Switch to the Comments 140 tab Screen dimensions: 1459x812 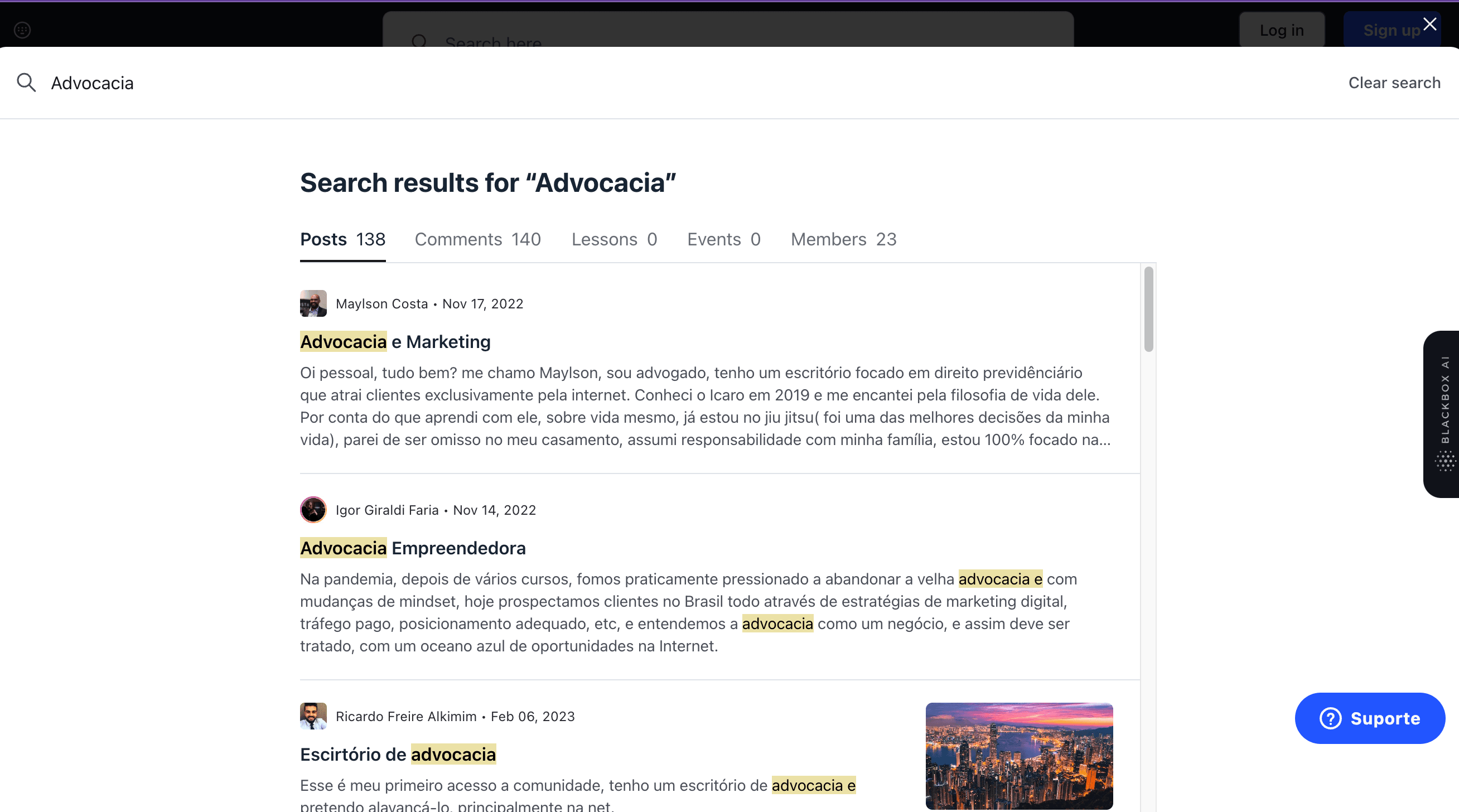[477, 239]
